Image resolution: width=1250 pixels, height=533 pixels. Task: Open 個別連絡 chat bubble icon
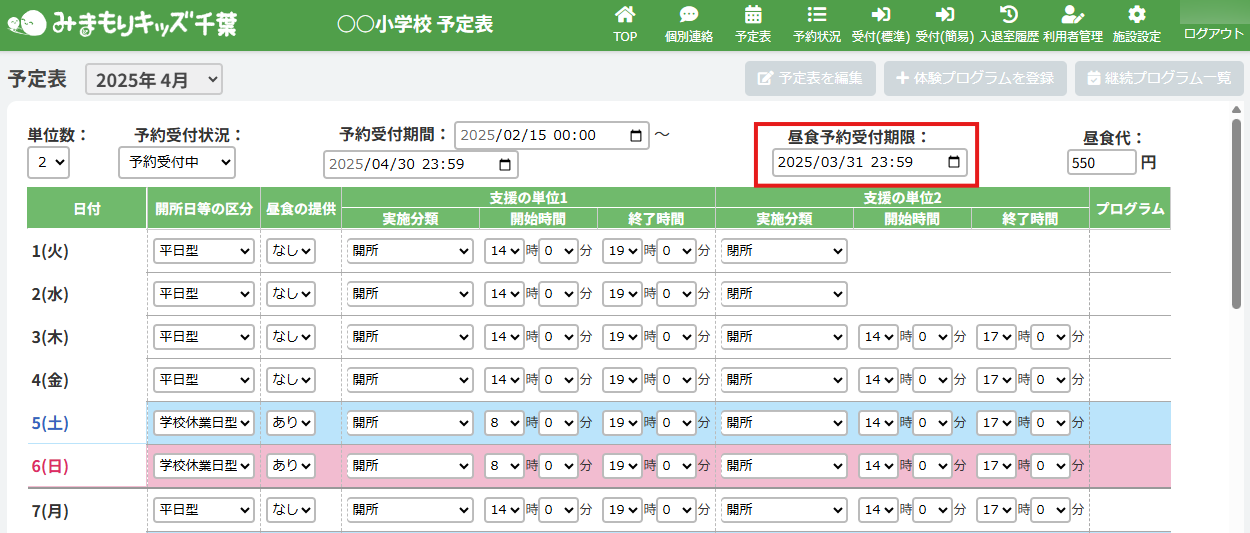688,16
